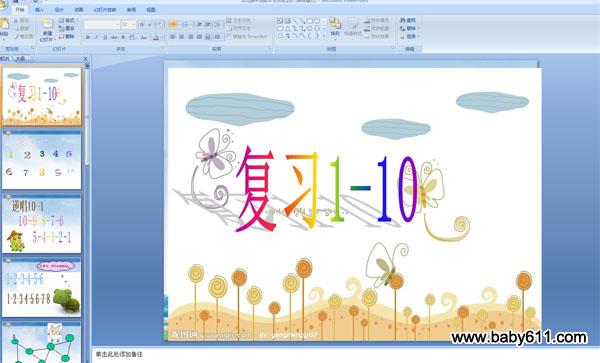Screen dimensions: 600x363
Task: Open the font size dropdown
Action: tap(134, 24)
